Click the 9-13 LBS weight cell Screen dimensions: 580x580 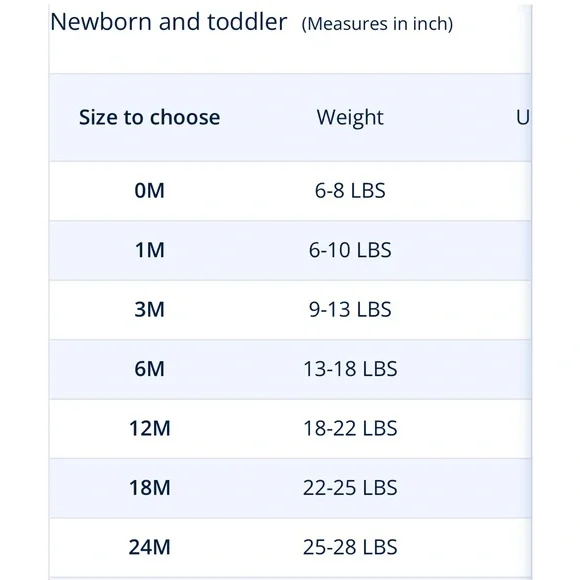(350, 310)
